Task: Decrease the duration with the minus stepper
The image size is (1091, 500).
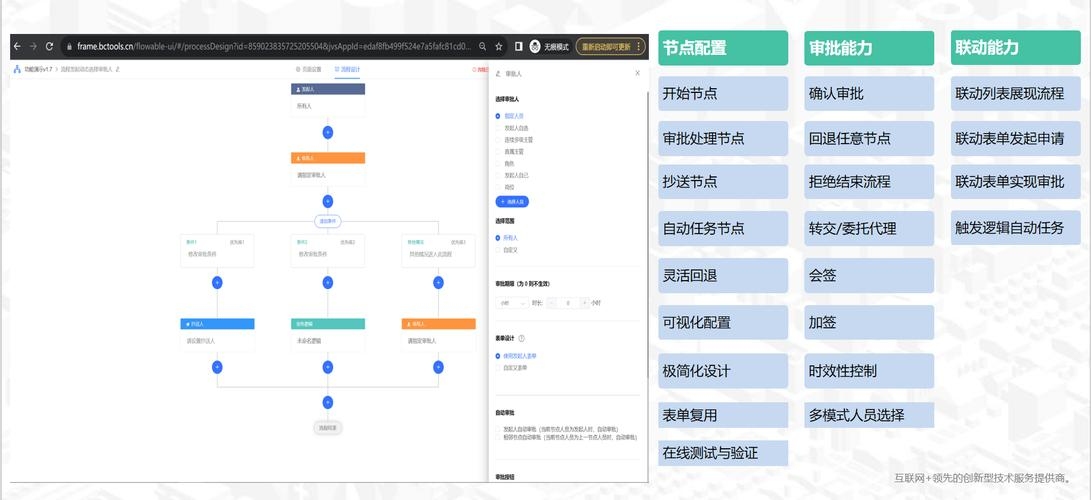Action: (552, 303)
